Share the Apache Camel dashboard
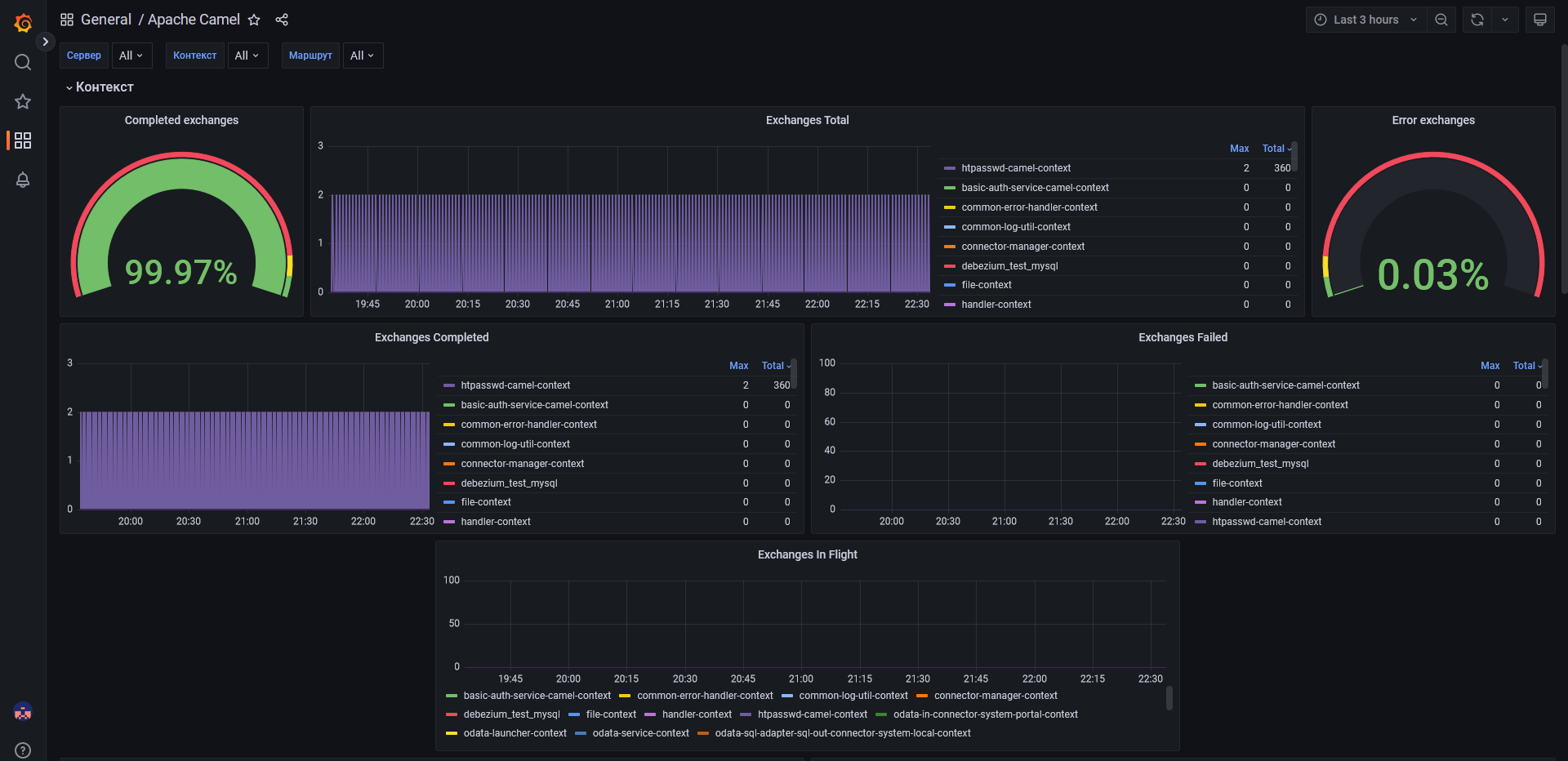The height and width of the screenshot is (761, 1568). 282,20
